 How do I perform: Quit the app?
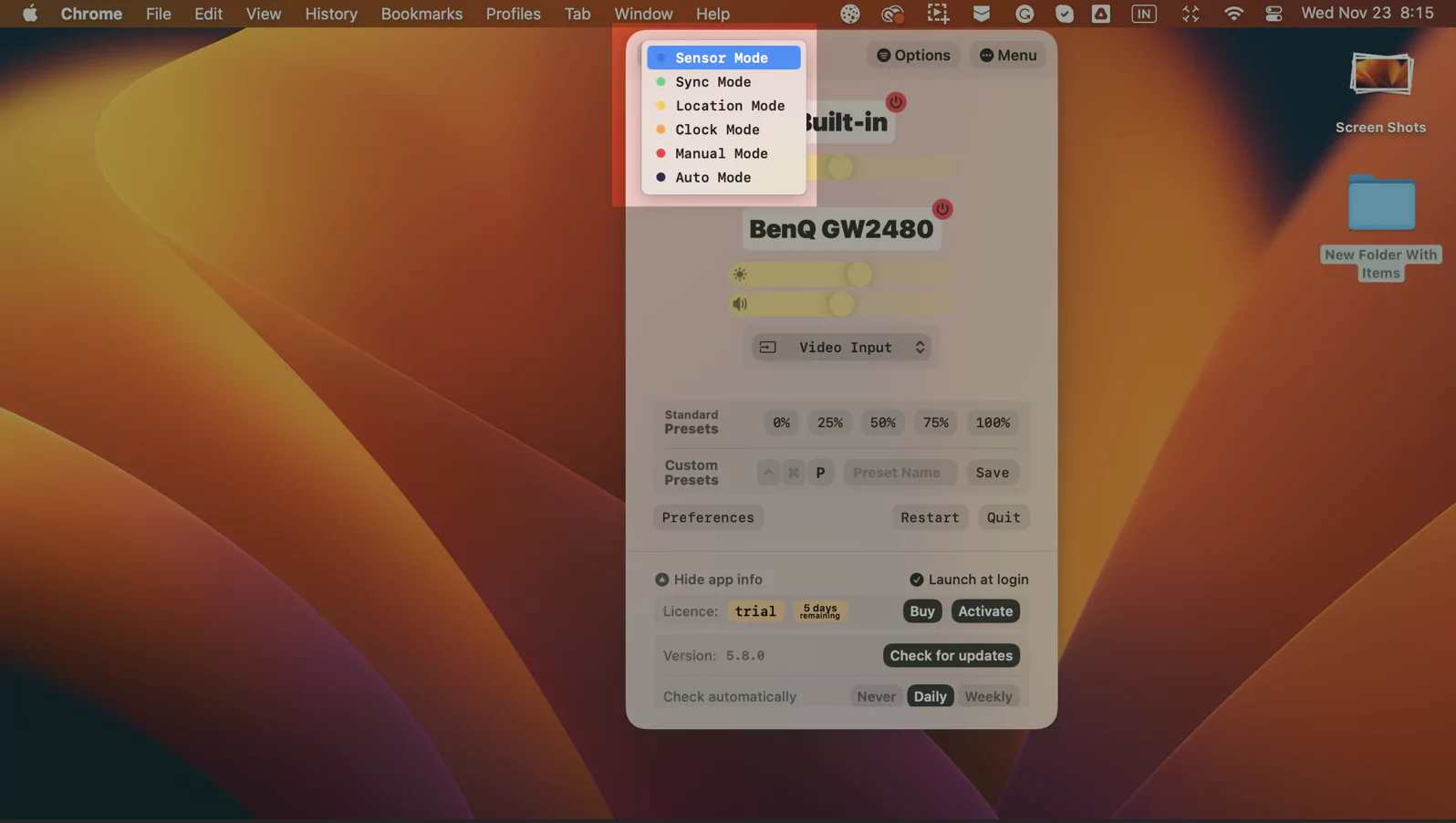coord(1004,517)
